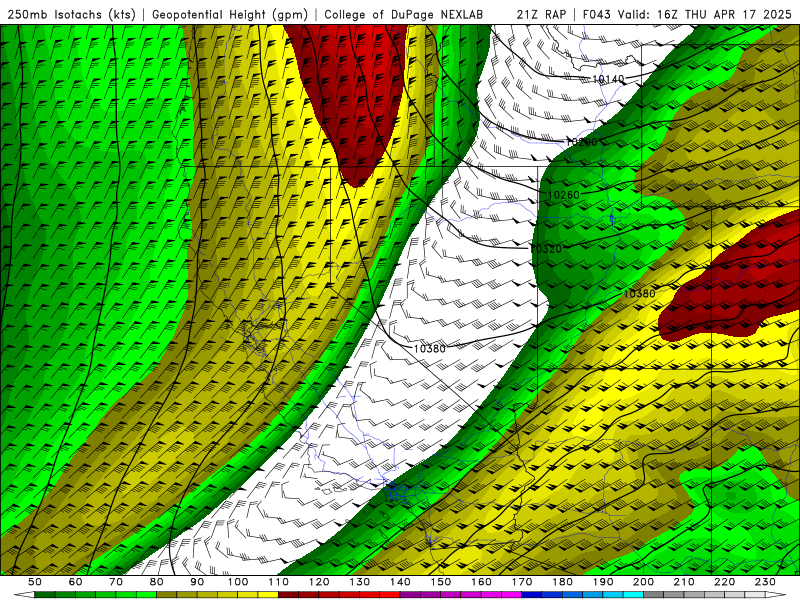Screen dimensions: 800x600
Task: Click the "Geopotential Height (gpm)" header label
Action: 230,14
